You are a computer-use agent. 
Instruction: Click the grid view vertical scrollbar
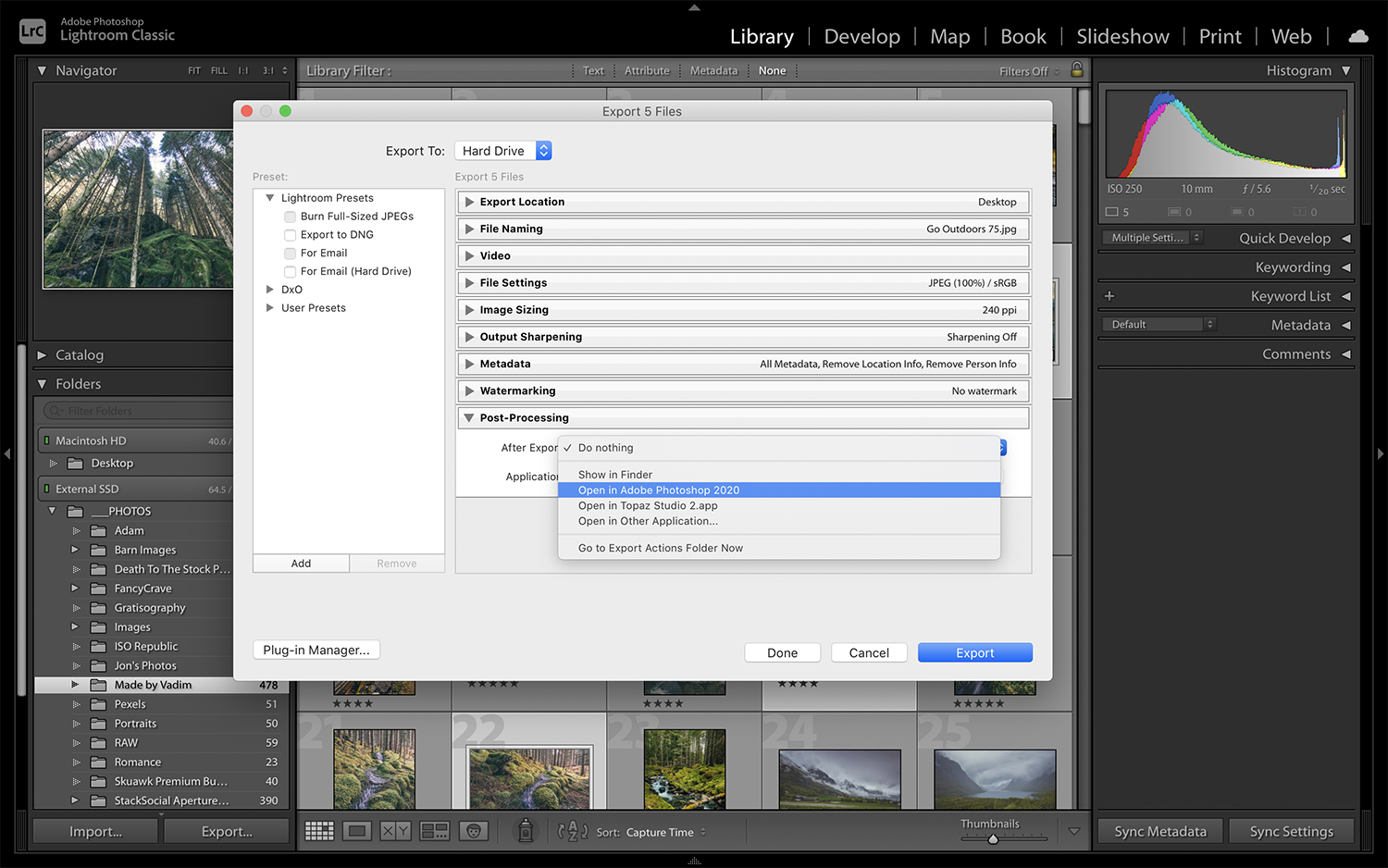pos(1084,106)
